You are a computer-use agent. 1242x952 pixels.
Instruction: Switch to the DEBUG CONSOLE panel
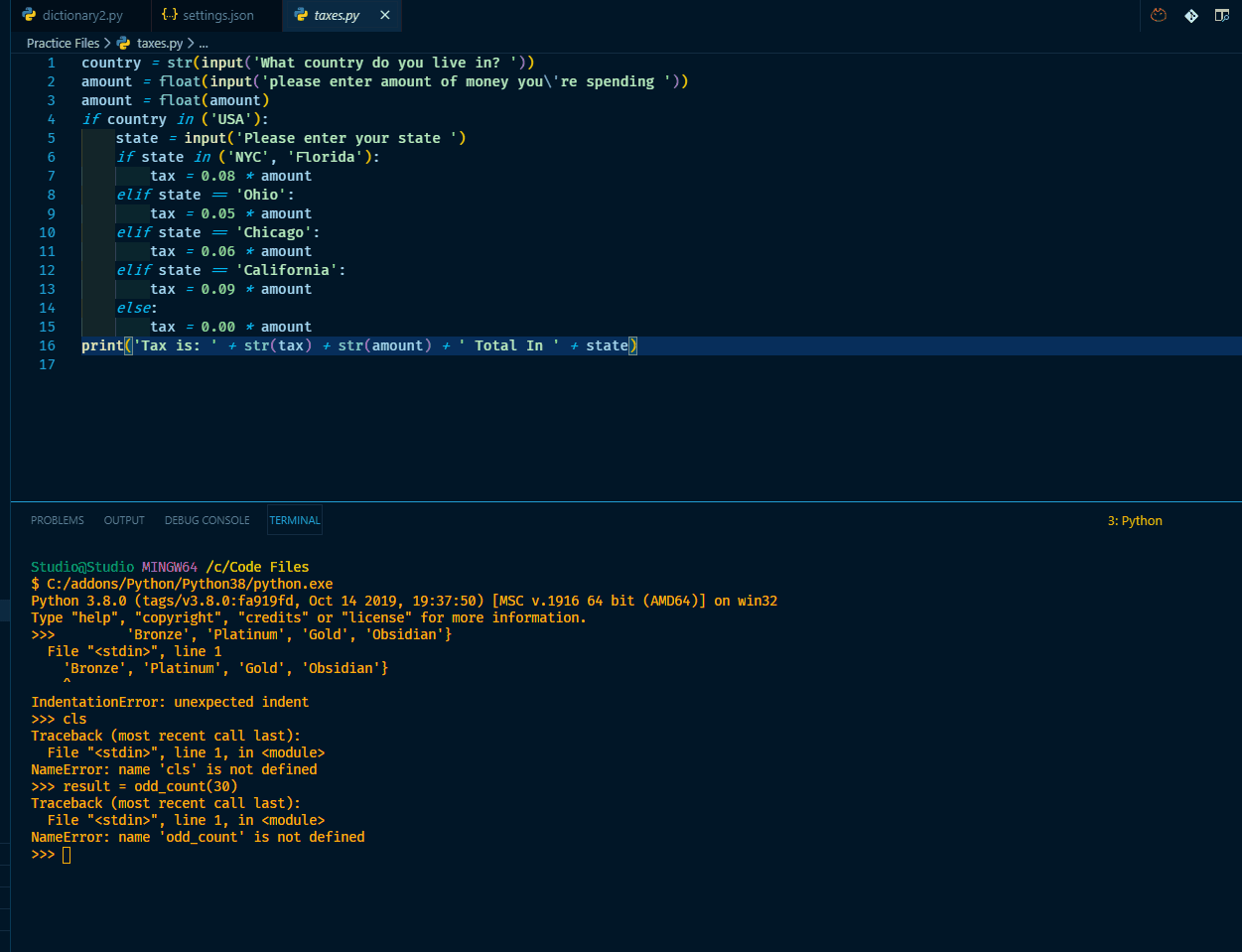click(x=207, y=519)
